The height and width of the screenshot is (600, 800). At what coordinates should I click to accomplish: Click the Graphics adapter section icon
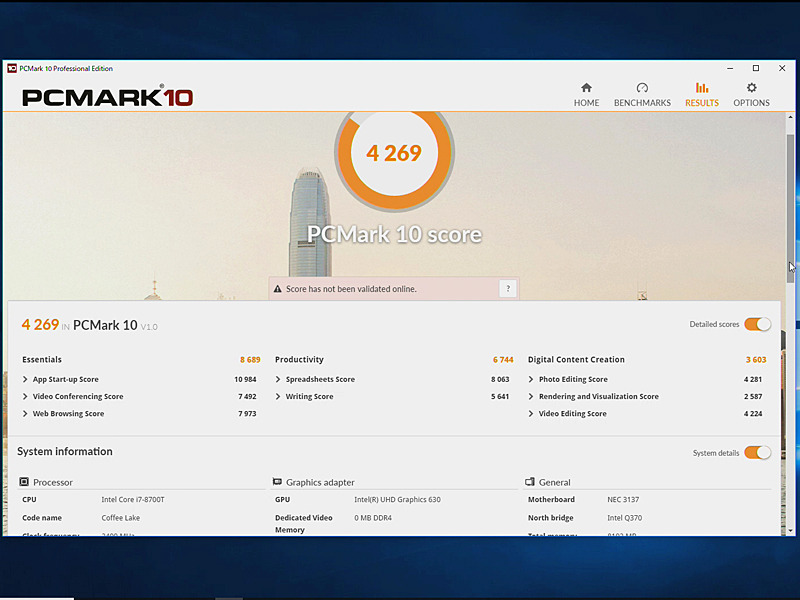click(x=277, y=482)
